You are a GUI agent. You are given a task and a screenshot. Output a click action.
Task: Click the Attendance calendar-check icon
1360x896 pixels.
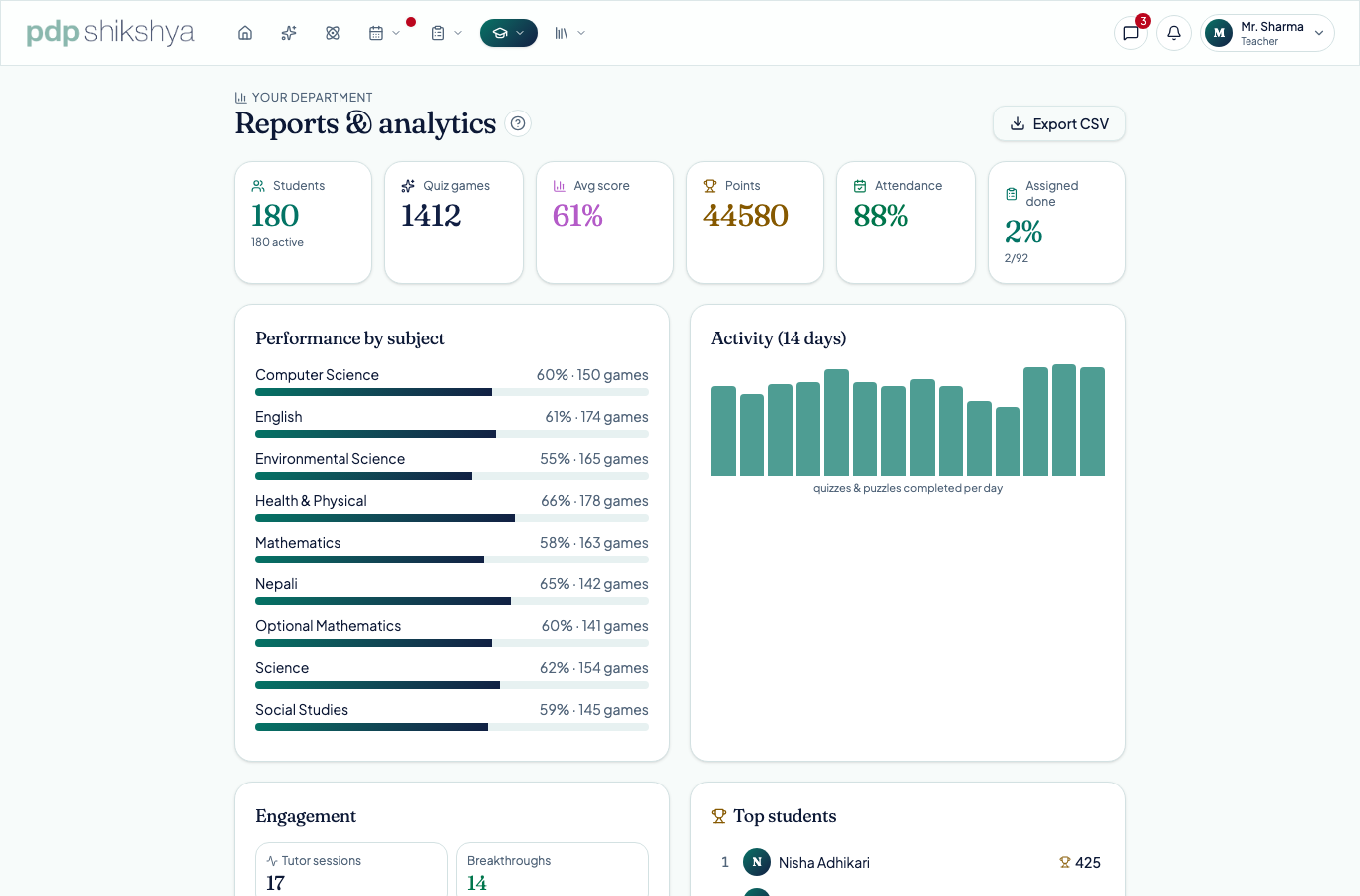pos(860,186)
